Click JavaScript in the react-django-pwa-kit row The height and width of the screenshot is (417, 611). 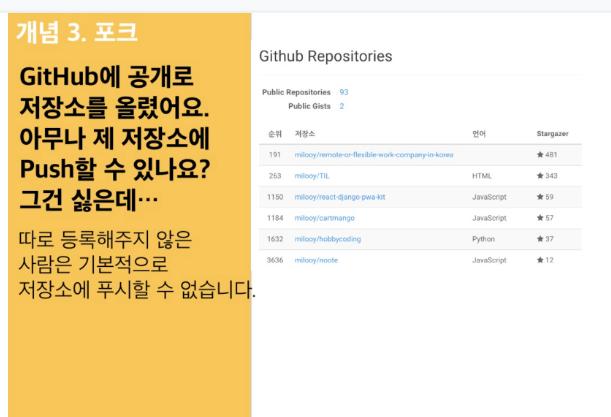pyautogui.click(x=489, y=197)
